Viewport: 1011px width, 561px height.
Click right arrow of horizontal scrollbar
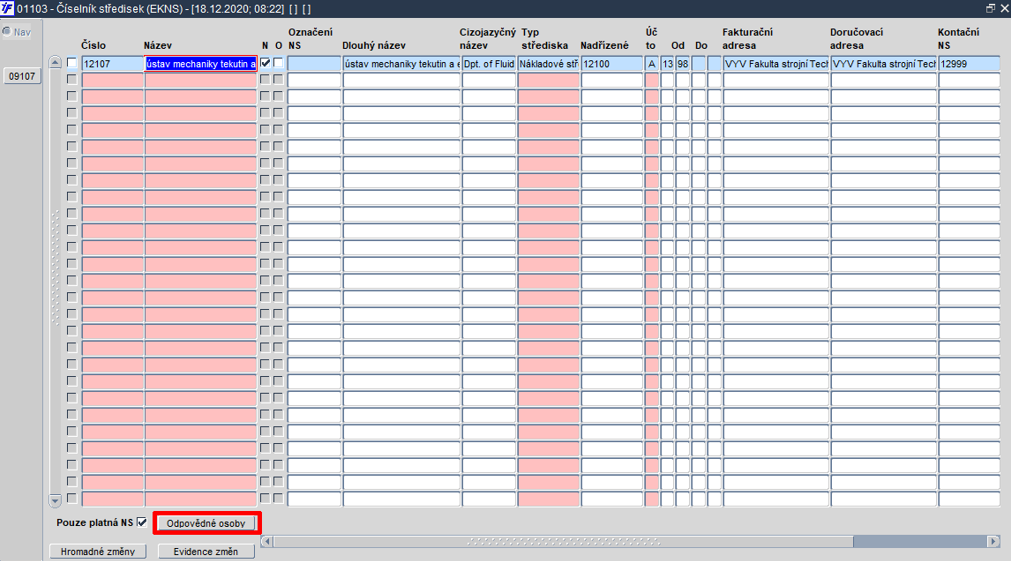(993, 541)
